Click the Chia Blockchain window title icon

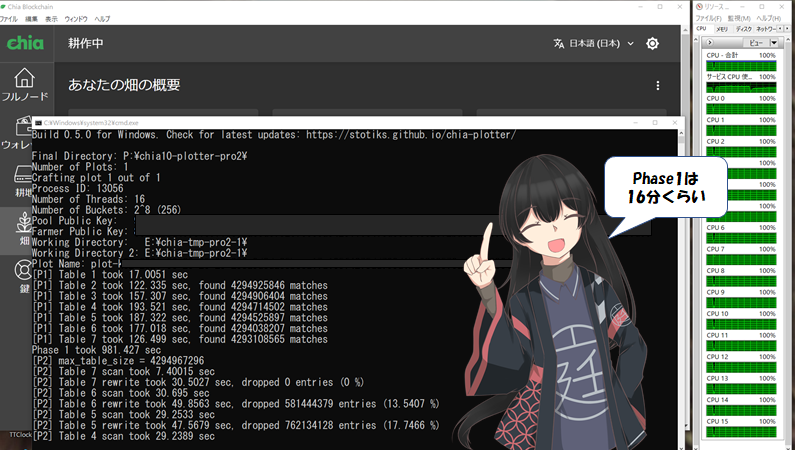tap(3, 7)
